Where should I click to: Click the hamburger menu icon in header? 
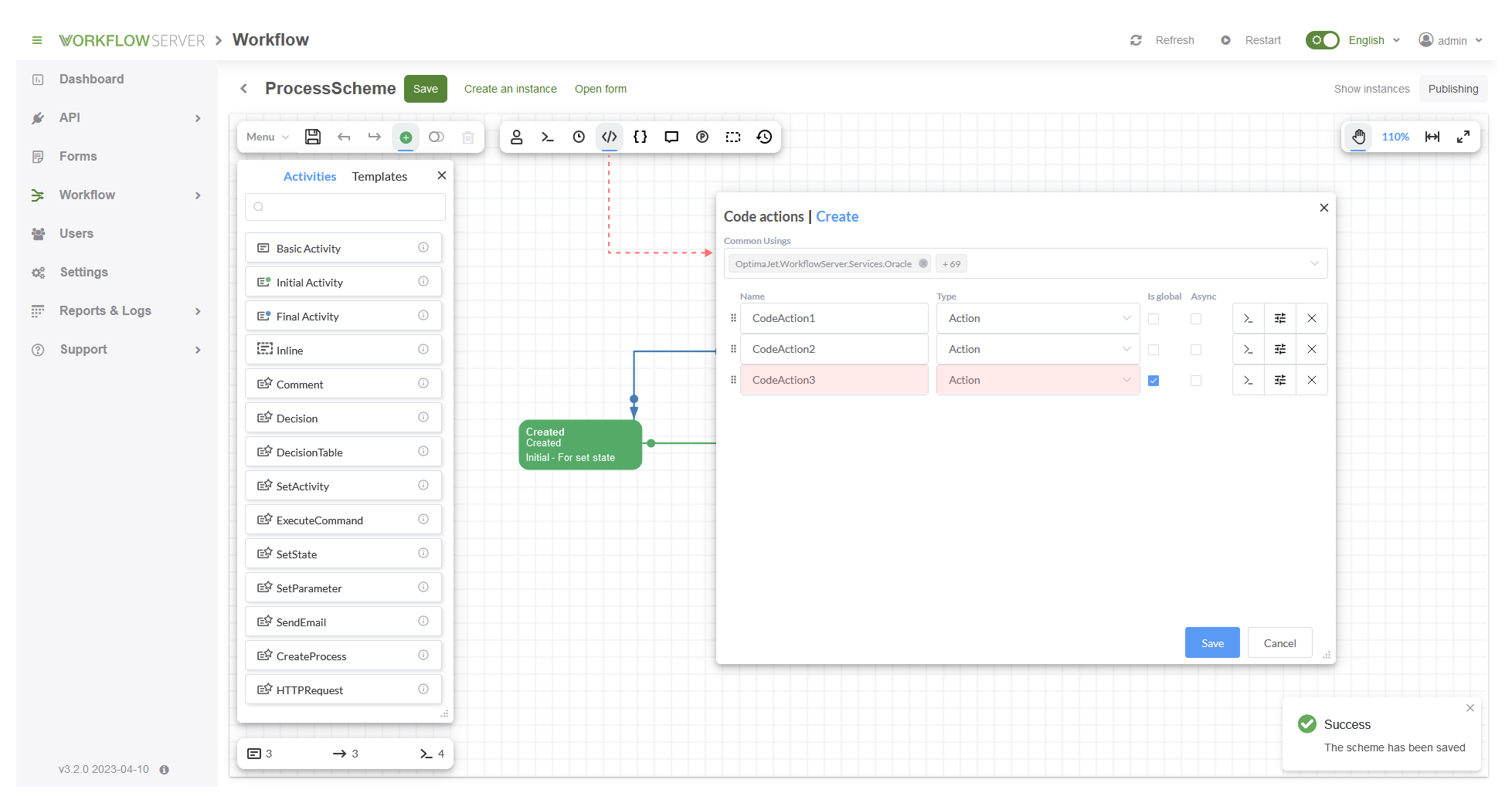tap(37, 40)
